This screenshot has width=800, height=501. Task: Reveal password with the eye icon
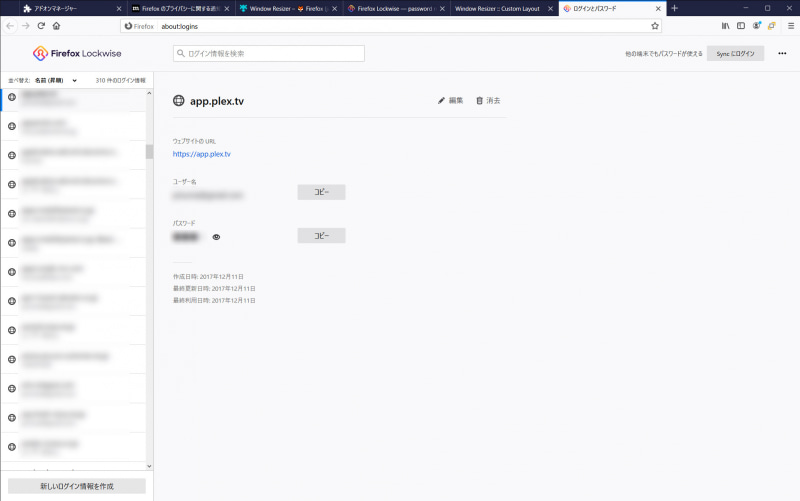pos(216,237)
